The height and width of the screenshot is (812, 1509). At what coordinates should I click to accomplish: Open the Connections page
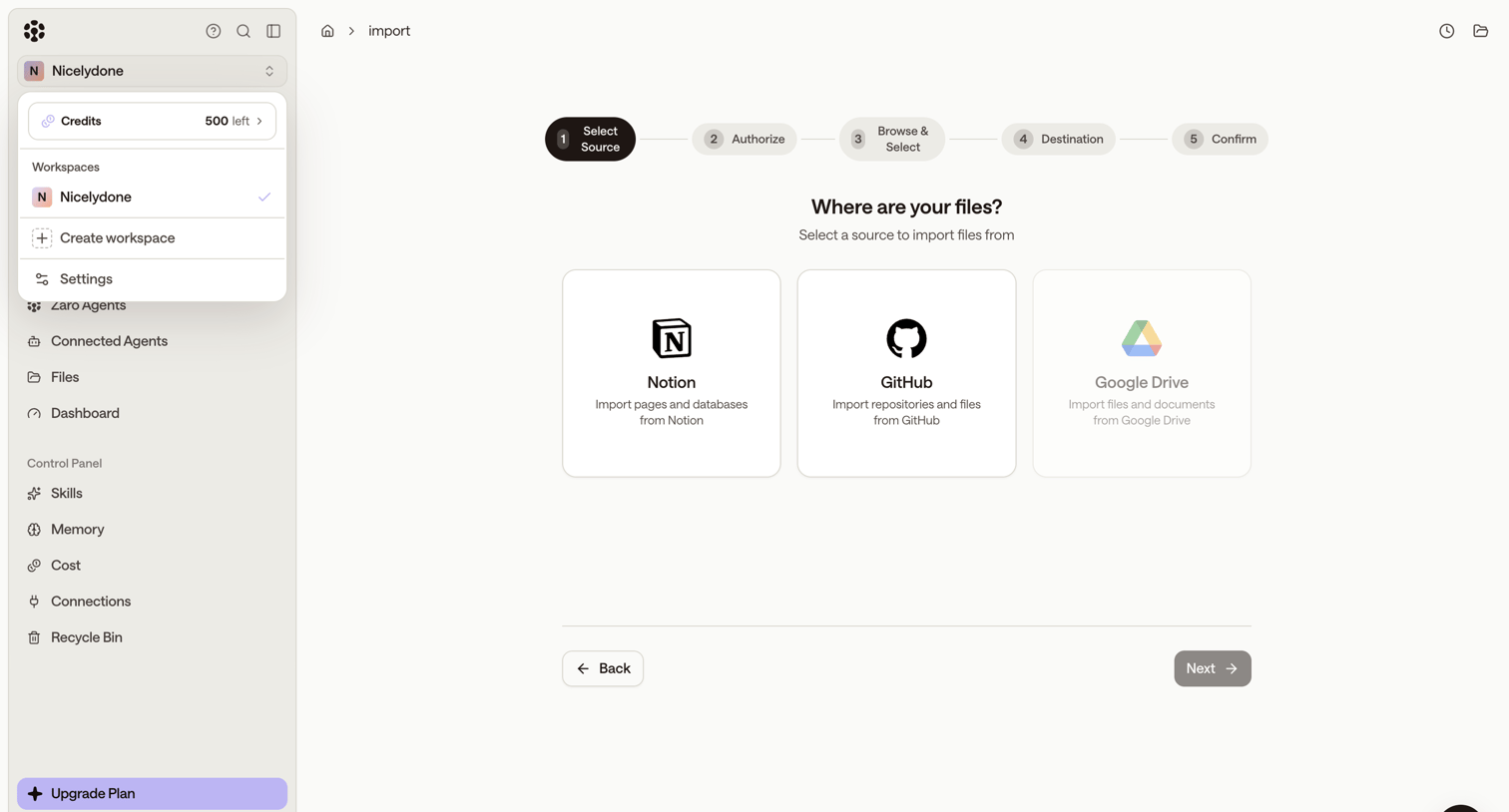[x=152, y=602]
